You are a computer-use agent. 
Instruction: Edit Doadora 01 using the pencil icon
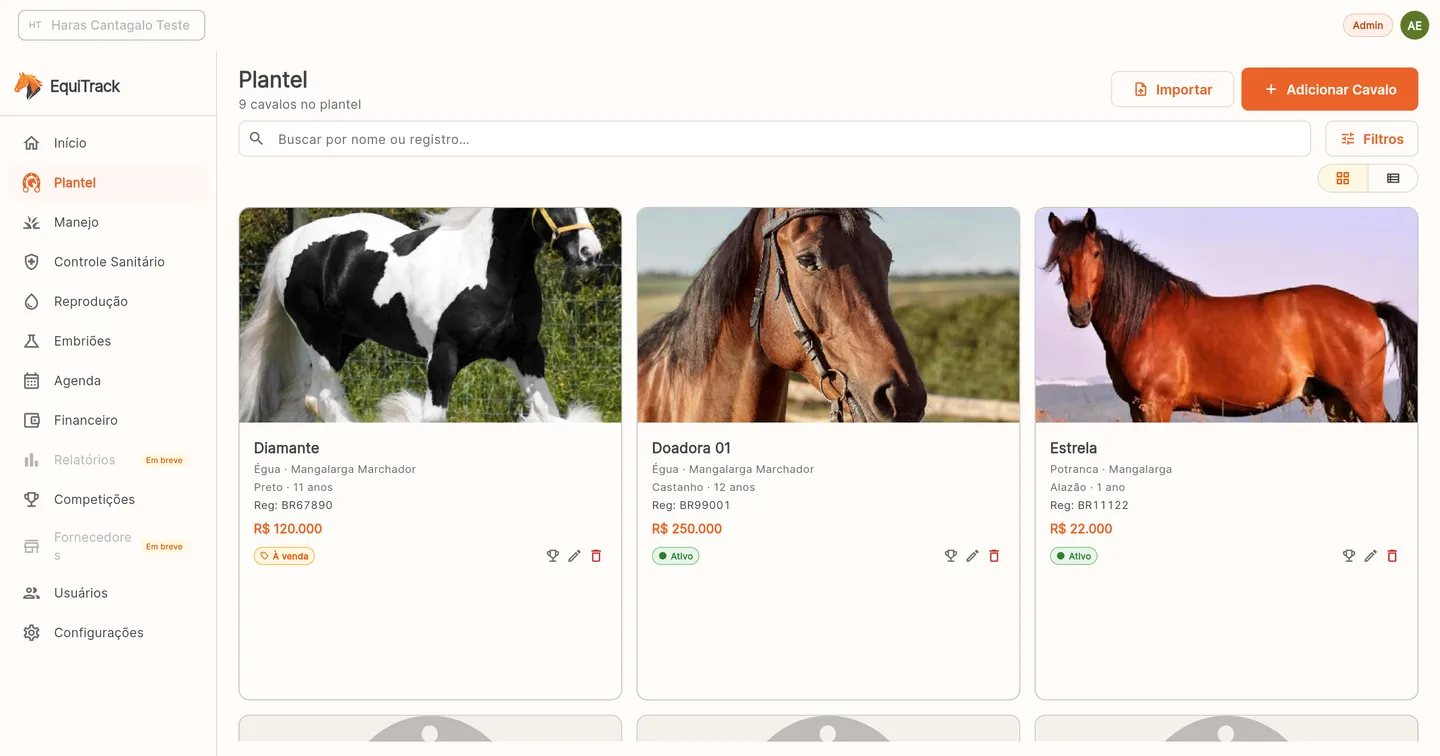point(973,556)
